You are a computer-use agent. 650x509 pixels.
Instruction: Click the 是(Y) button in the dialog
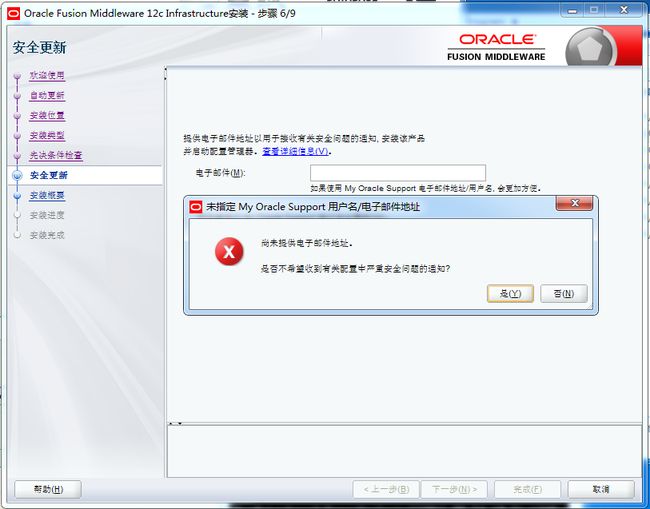coord(510,294)
